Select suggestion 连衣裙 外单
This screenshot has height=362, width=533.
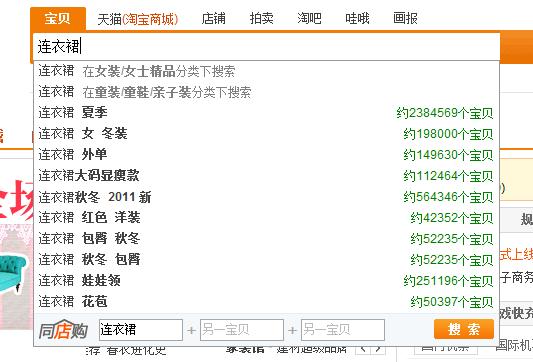266,155
